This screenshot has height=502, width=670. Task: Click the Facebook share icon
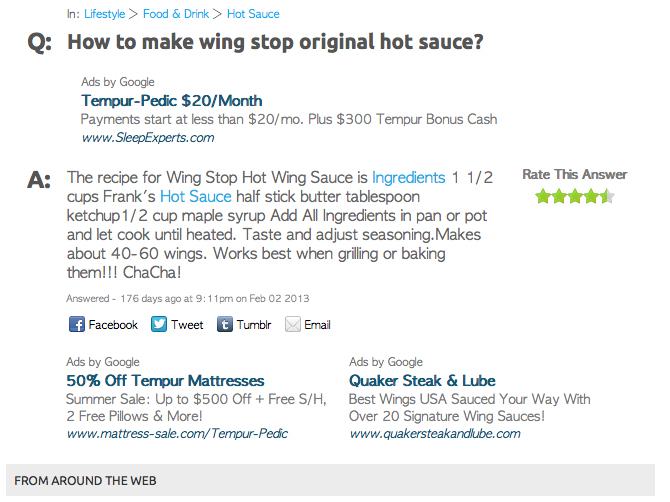tap(77, 324)
